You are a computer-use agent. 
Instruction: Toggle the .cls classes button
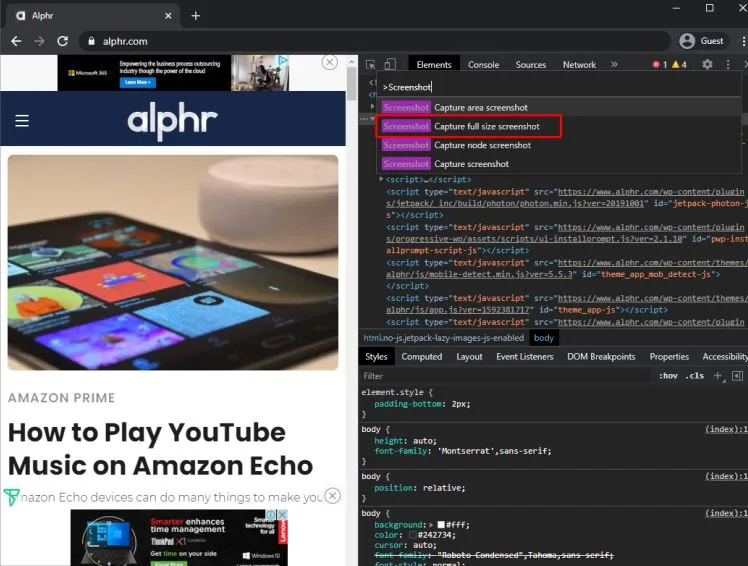(x=695, y=376)
